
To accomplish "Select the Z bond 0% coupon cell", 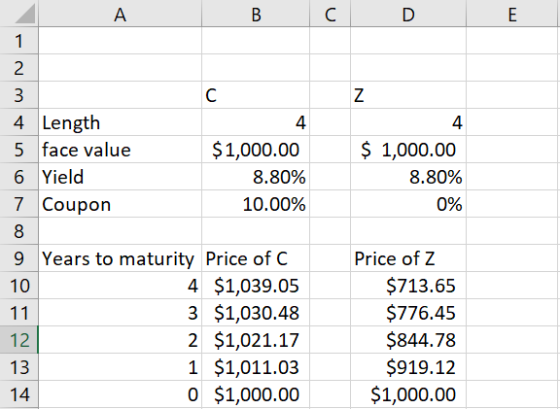I will tap(408, 204).
